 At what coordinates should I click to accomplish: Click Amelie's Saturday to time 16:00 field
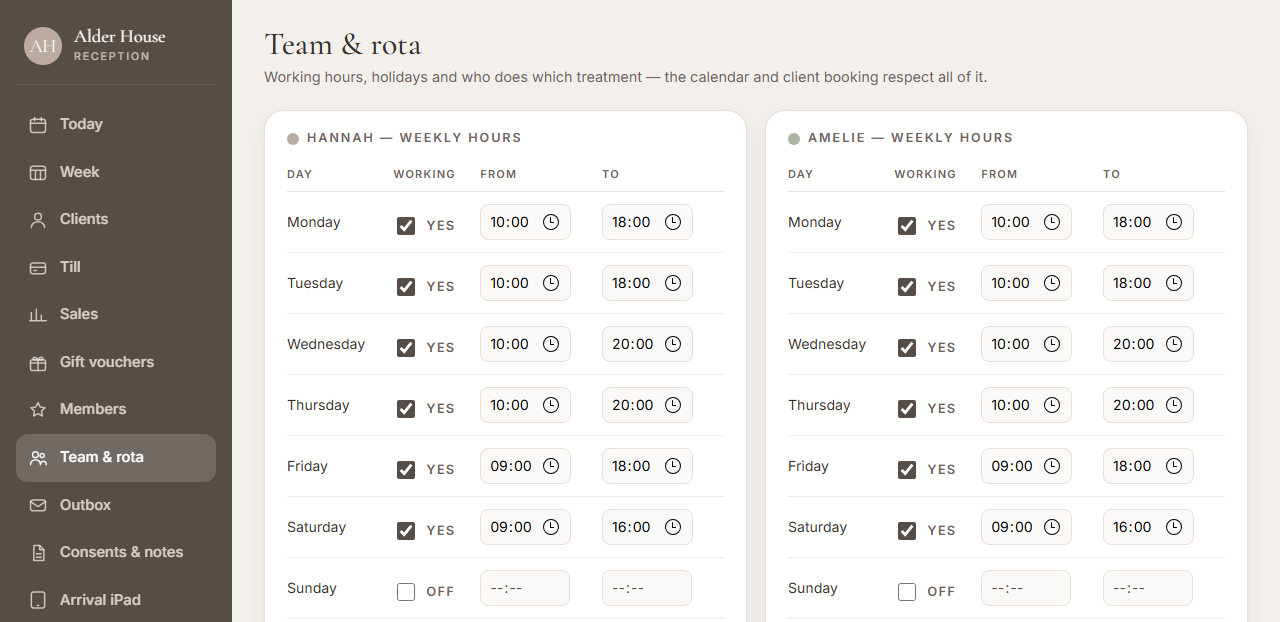click(x=1148, y=527)
